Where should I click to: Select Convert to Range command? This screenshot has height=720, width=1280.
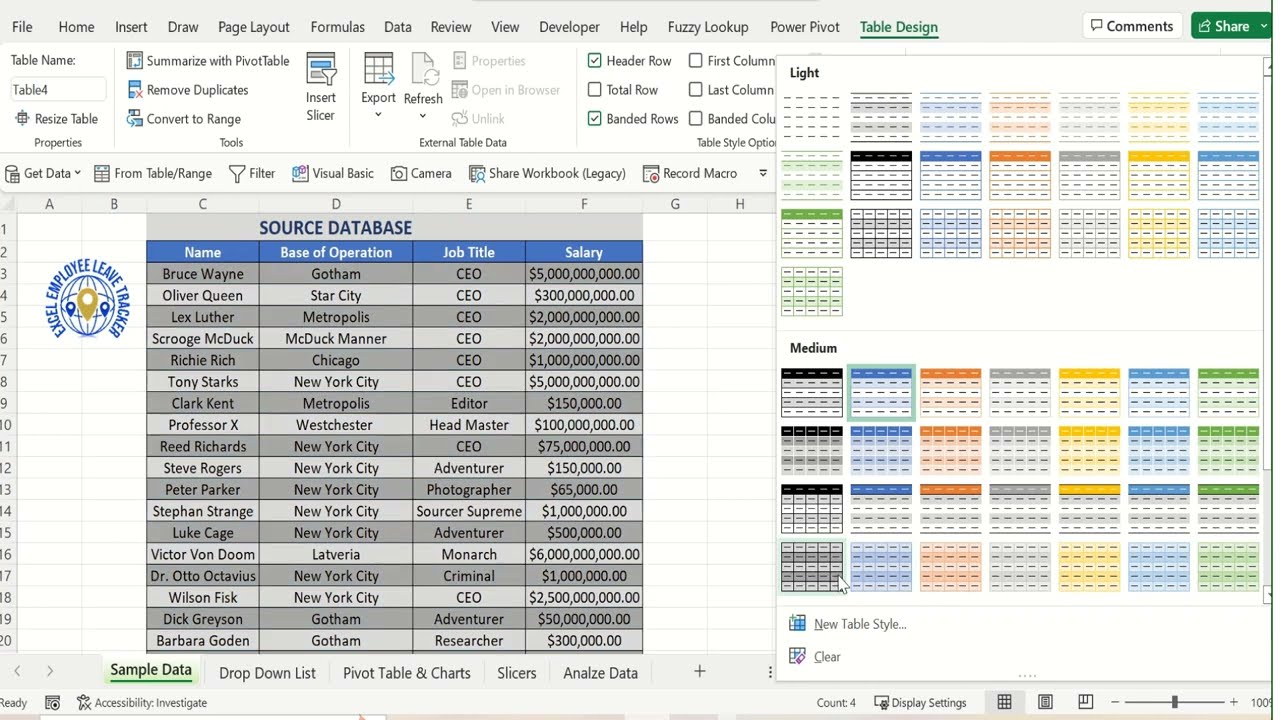[x=184, y=119]
